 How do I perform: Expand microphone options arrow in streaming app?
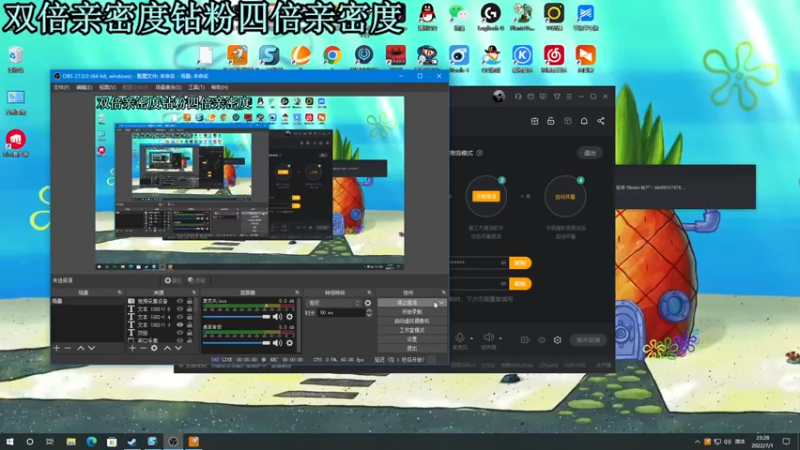pyautogui.click(x=471, y=338)
